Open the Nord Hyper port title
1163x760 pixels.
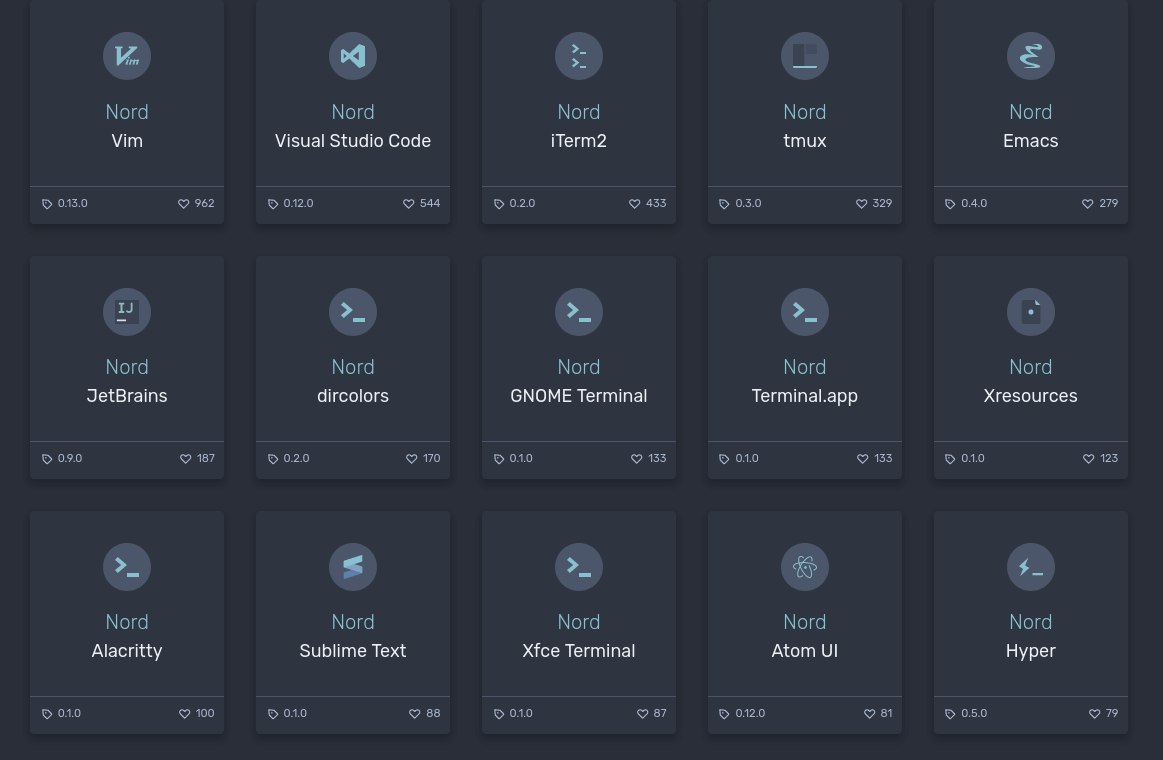pos(1031,636)
